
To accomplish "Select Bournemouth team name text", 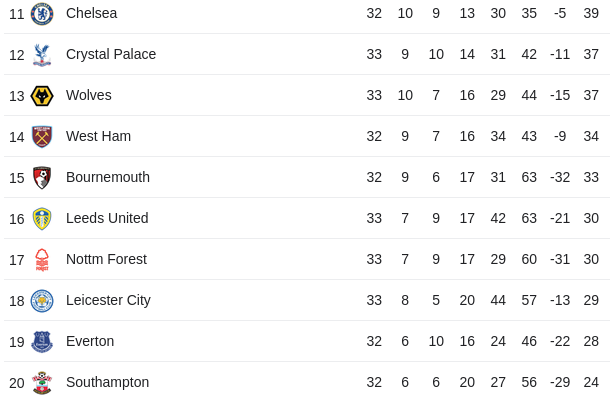I will 108,177.
